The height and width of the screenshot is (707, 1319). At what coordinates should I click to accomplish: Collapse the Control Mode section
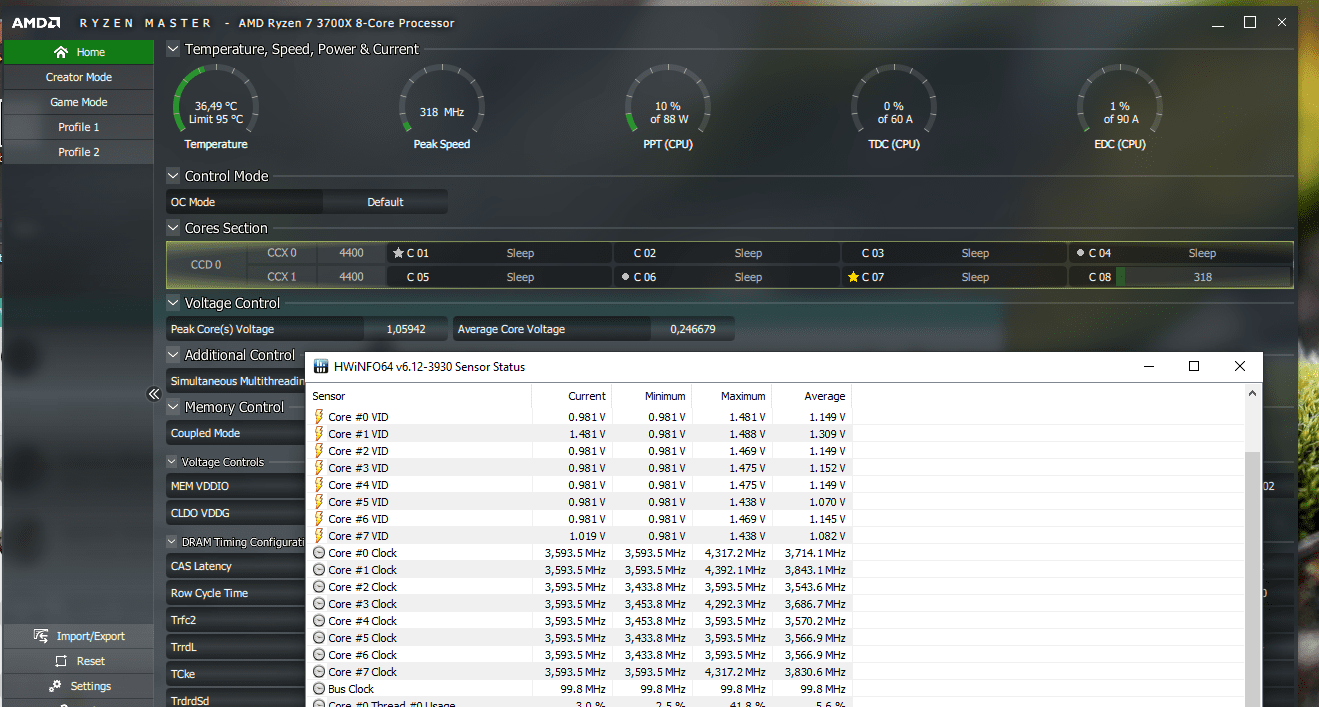pyautogui.click(x=173, y=176)
